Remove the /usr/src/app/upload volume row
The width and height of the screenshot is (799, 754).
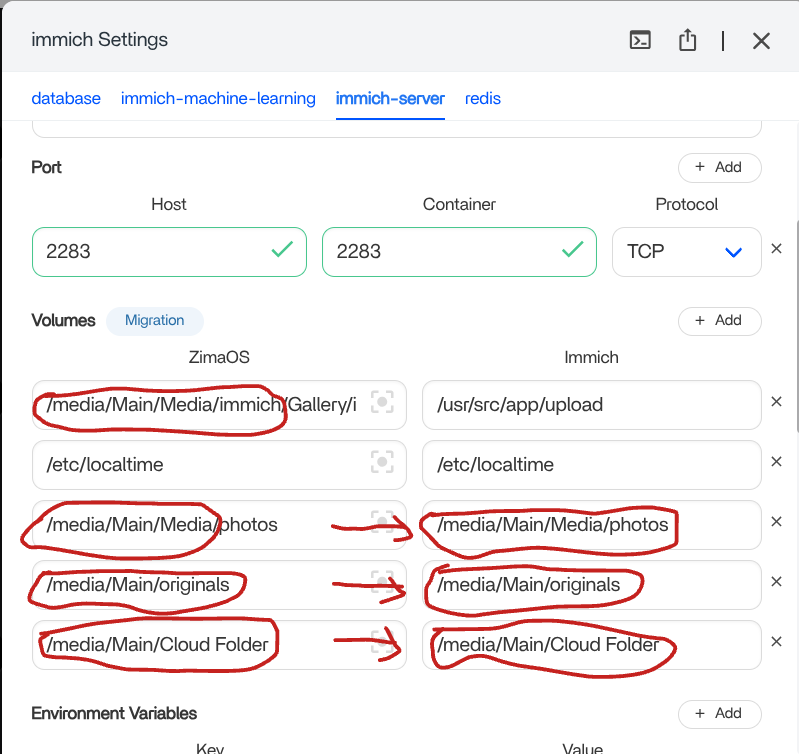tap(776, 401)
